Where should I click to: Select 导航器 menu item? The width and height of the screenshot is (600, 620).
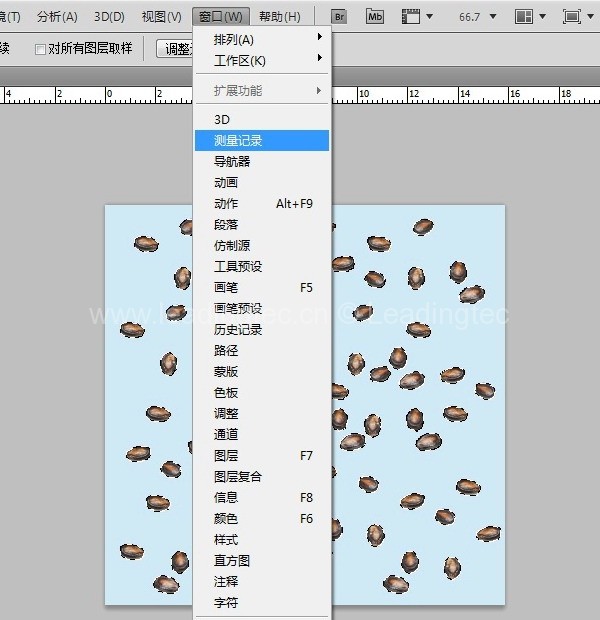tap(232, 161)
